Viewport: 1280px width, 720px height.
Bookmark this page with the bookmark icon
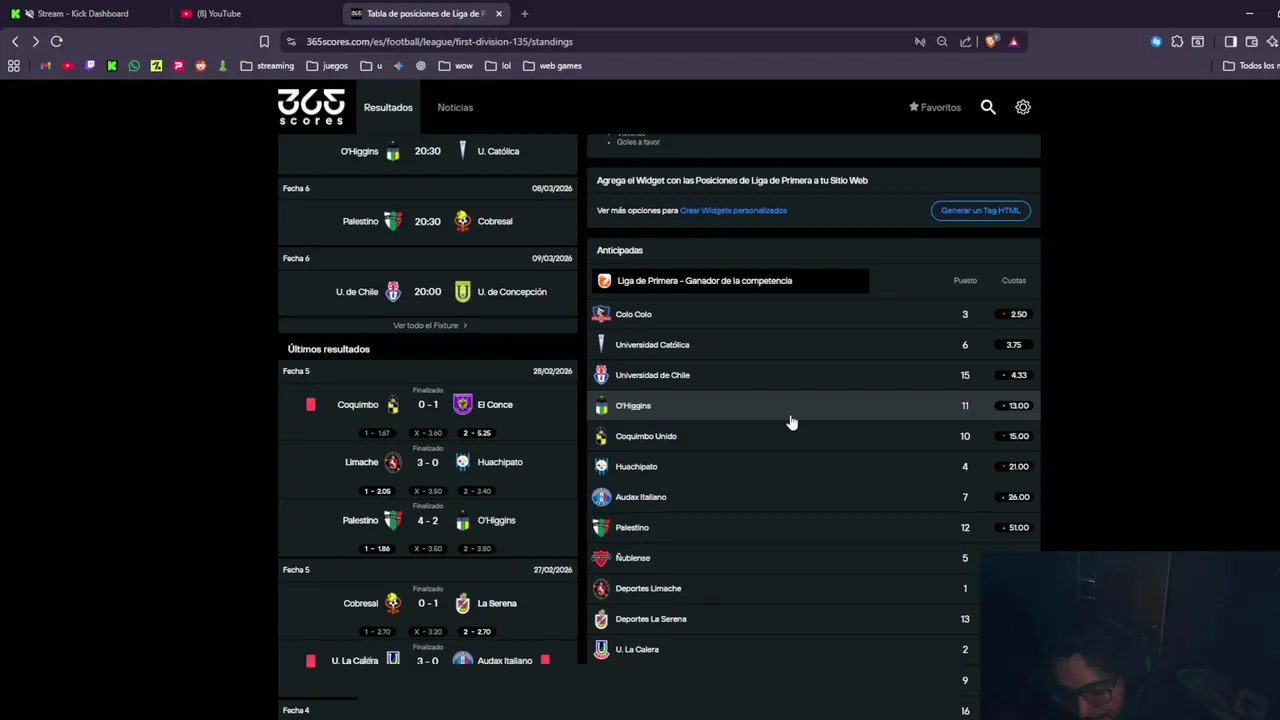264,41
